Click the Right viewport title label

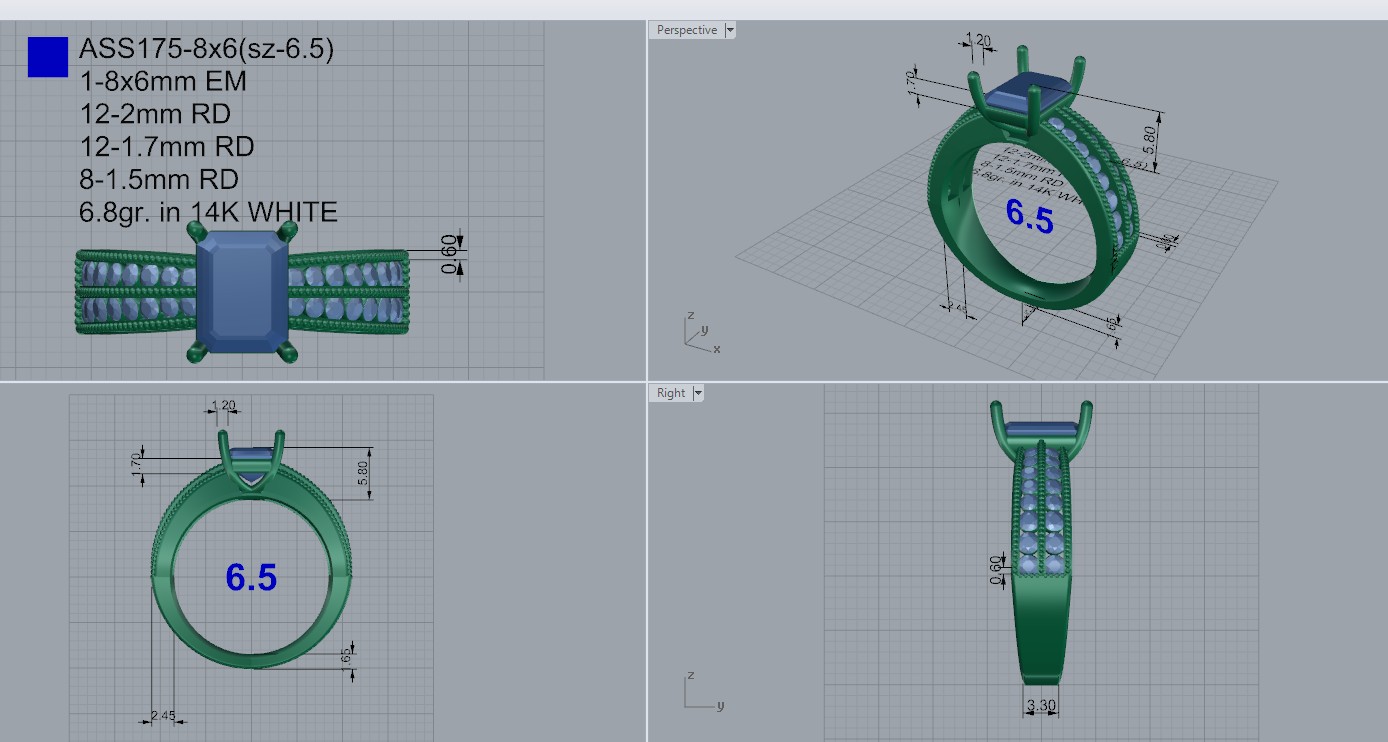click(x=671, y=393)
